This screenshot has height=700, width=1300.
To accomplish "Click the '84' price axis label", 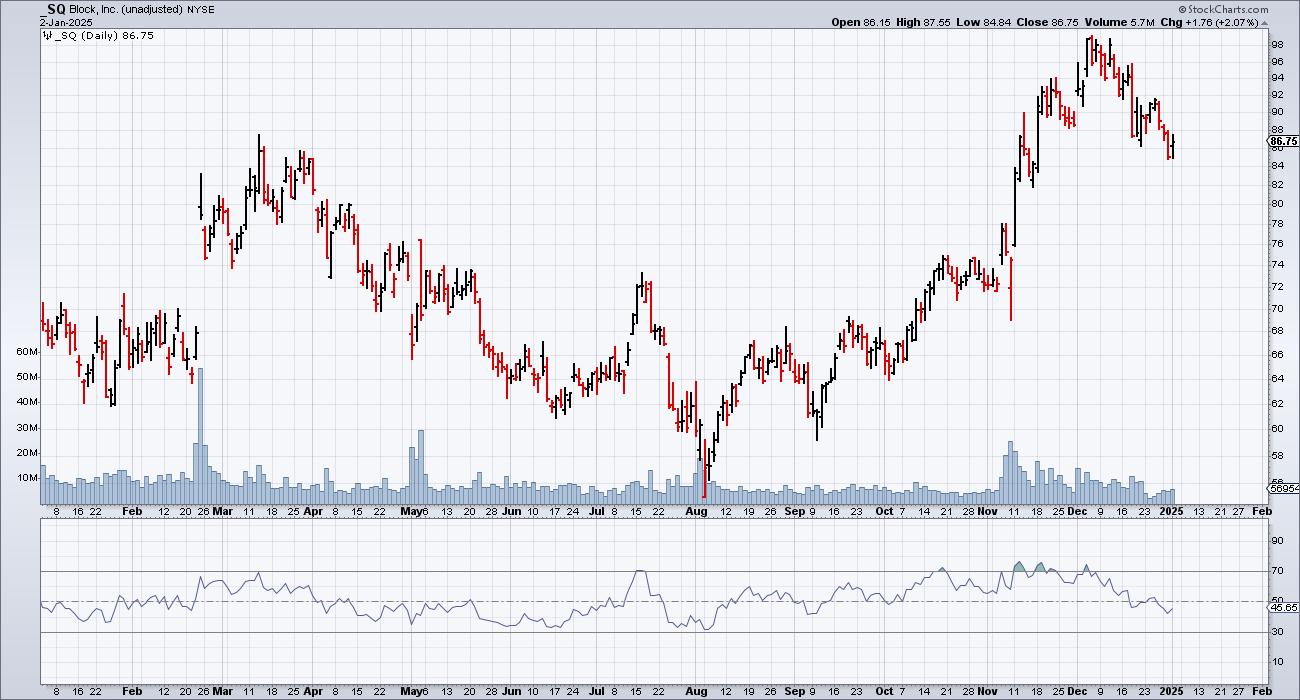I will coord(1277,165).
